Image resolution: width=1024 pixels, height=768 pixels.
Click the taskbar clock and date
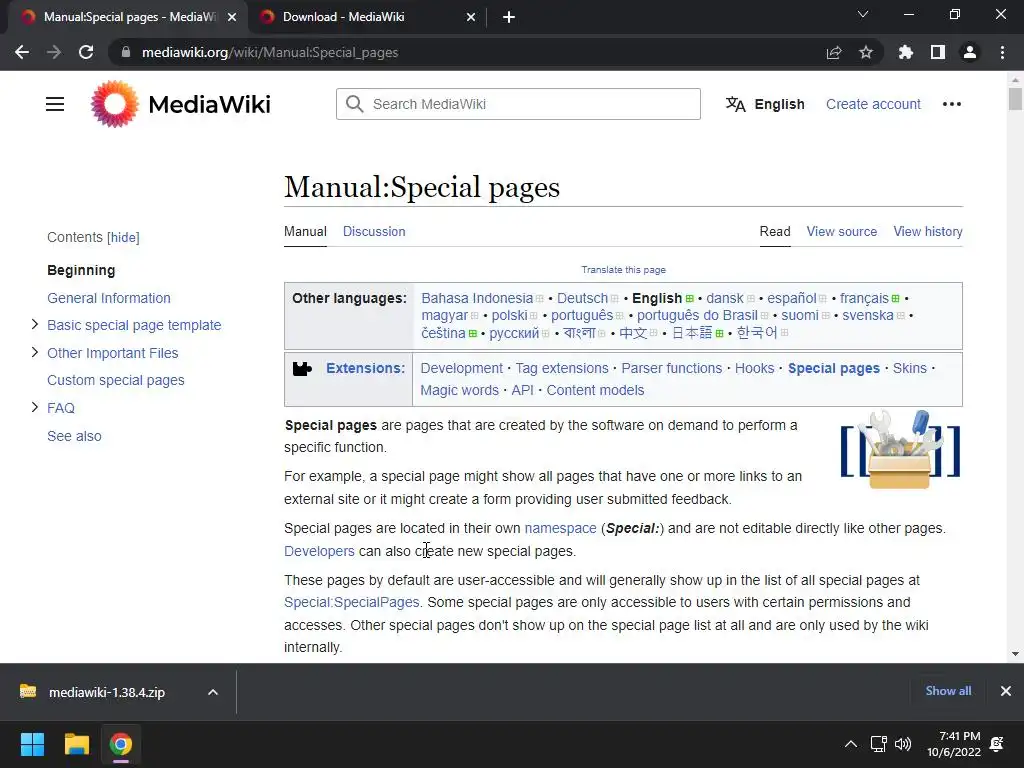pyautogui.click(x=953, y=744)
